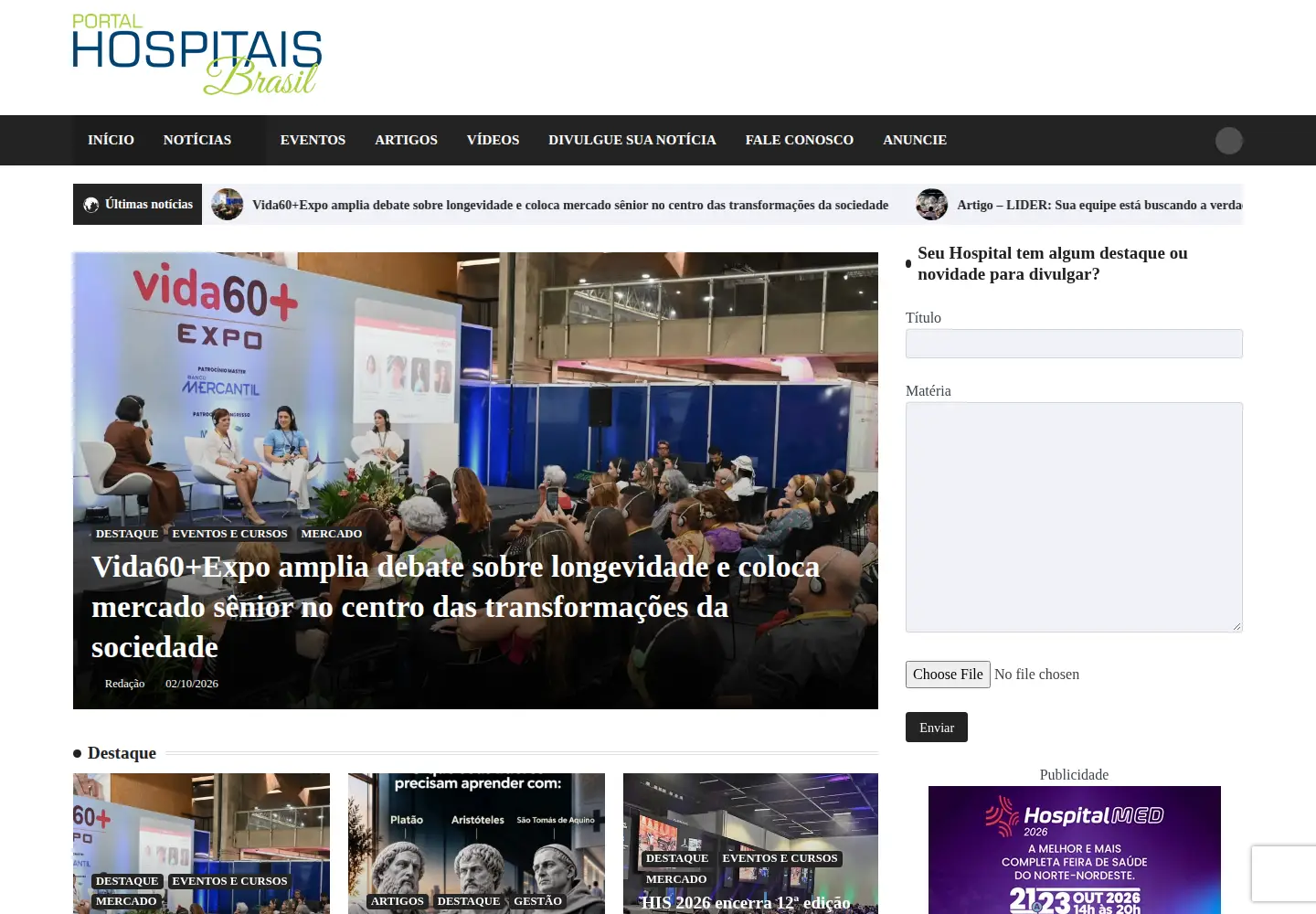Click the Matéria text area
The height and width of the screenshot is (914, 1316).
[1074, 517]
